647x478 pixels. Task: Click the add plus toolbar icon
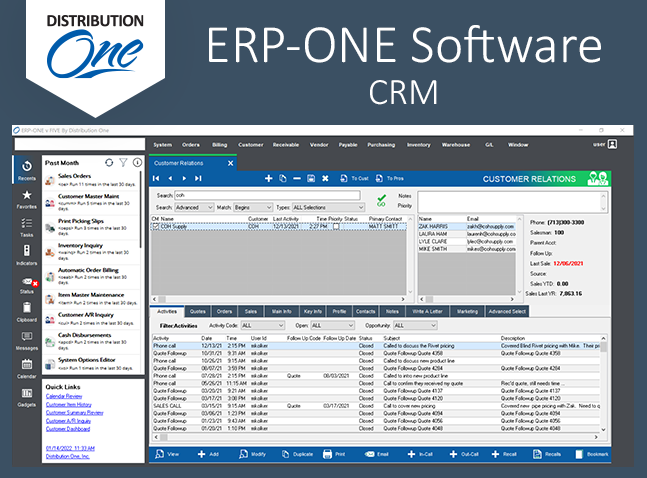269,178
